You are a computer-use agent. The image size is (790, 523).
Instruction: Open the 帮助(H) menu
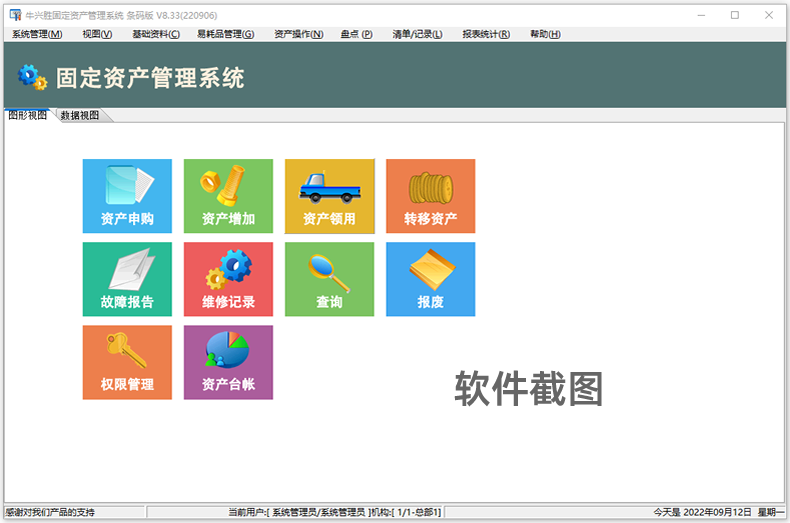pos(545,34)
